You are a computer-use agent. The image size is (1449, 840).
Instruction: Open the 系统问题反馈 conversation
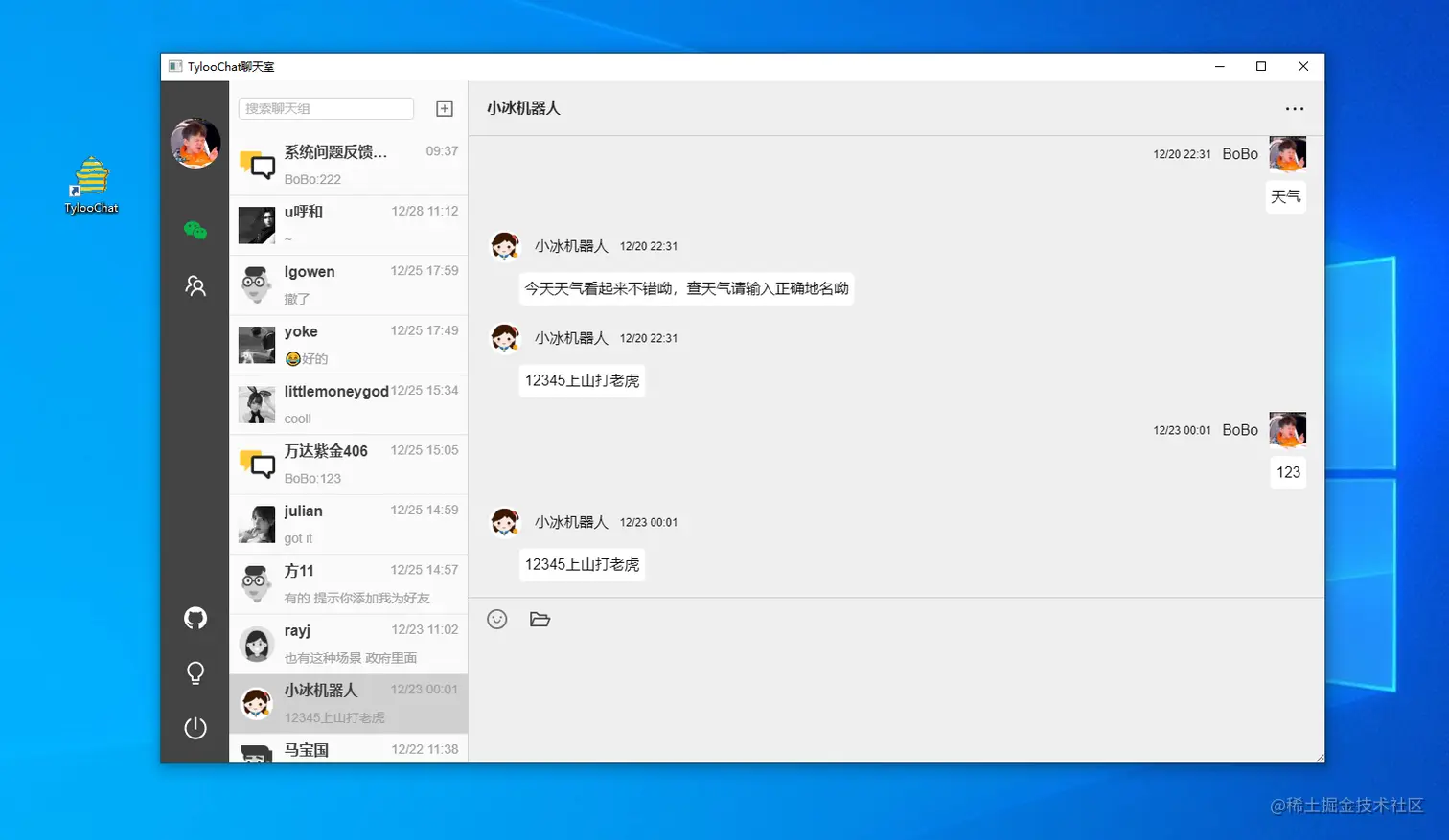349,165
